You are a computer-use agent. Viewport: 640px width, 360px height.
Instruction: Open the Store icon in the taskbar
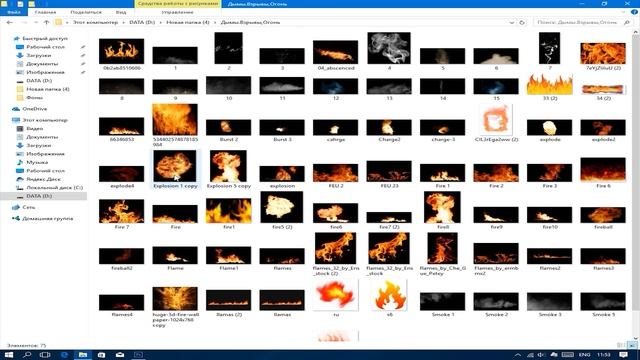tap(101, 355)
